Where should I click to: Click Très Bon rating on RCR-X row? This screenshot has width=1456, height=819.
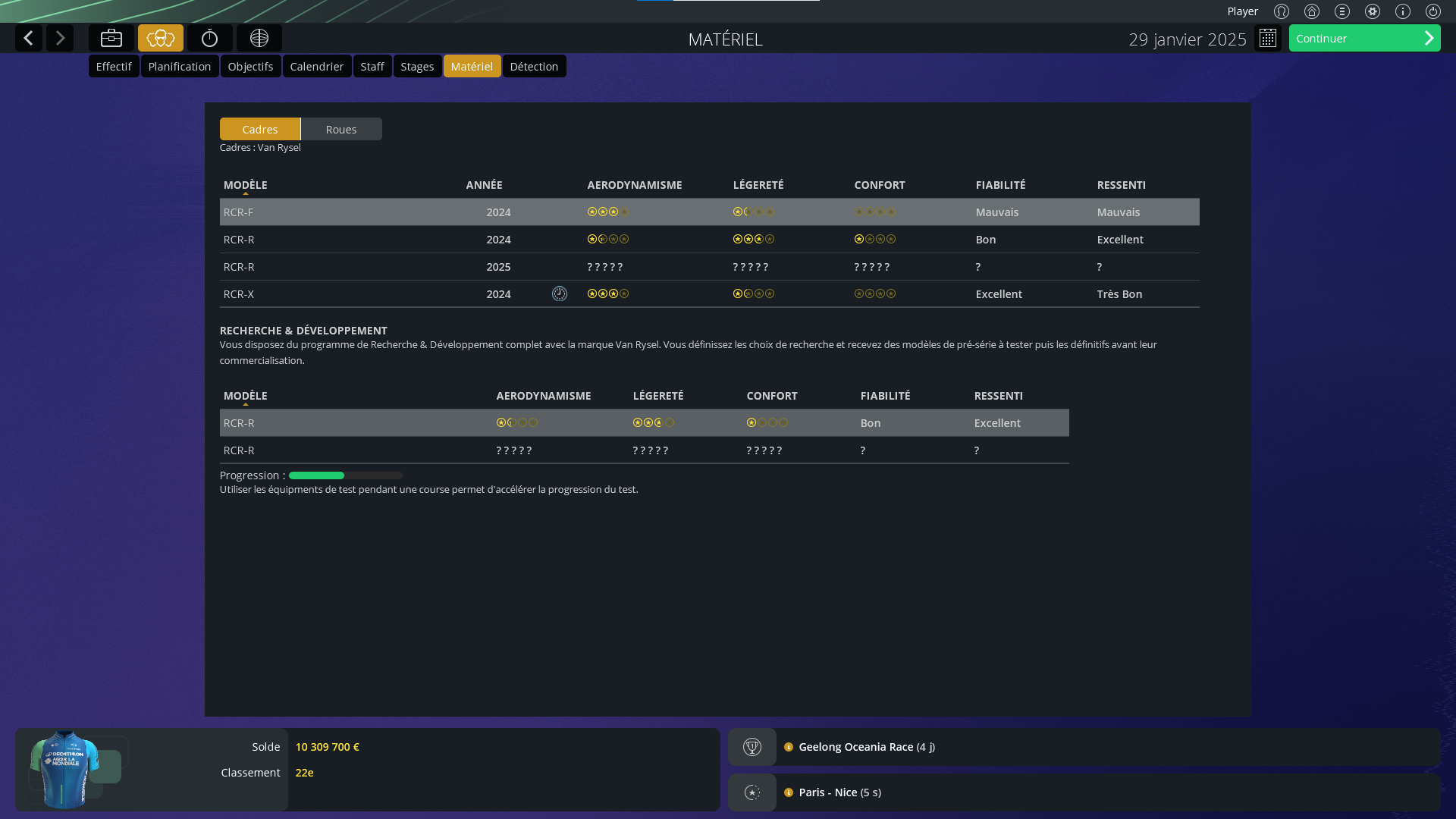pos(1119,294)
